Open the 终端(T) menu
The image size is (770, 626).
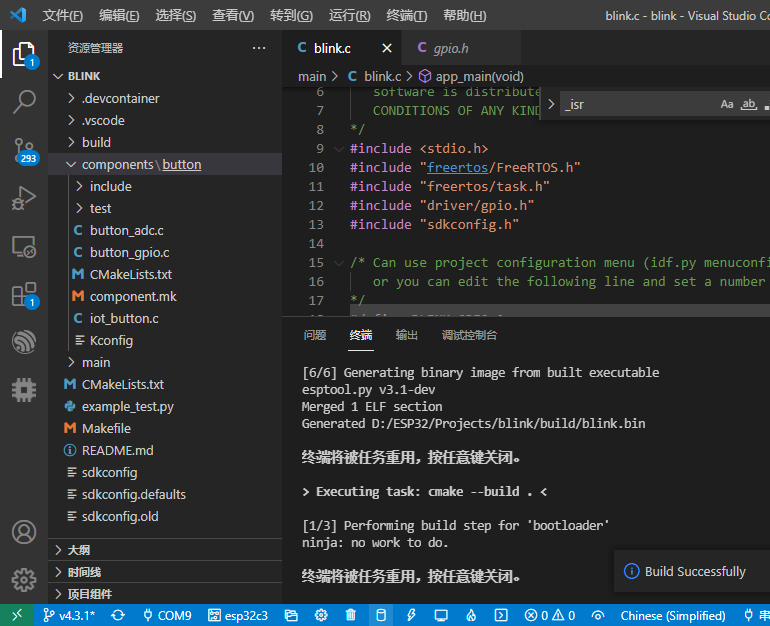[x=407, y=16]
